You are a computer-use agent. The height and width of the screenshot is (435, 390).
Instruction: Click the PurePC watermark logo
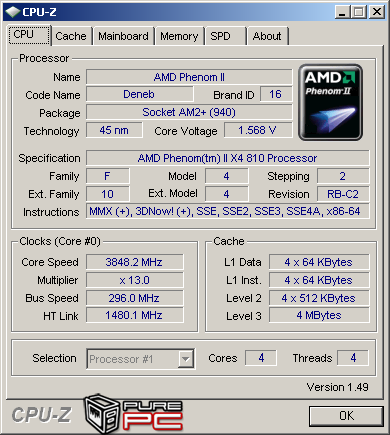pyautogui.click(x=134, y=413)
